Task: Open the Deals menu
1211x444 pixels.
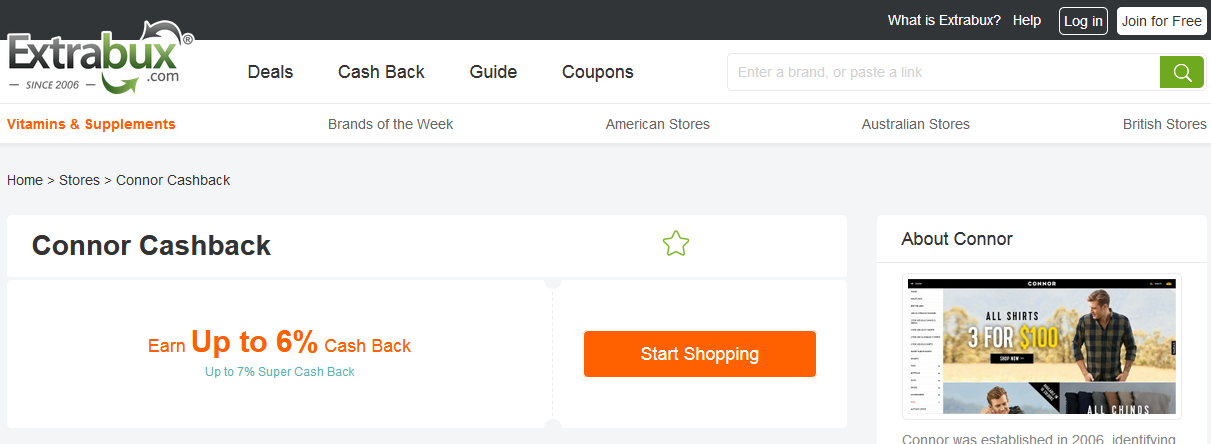Action: pos(270,72)
